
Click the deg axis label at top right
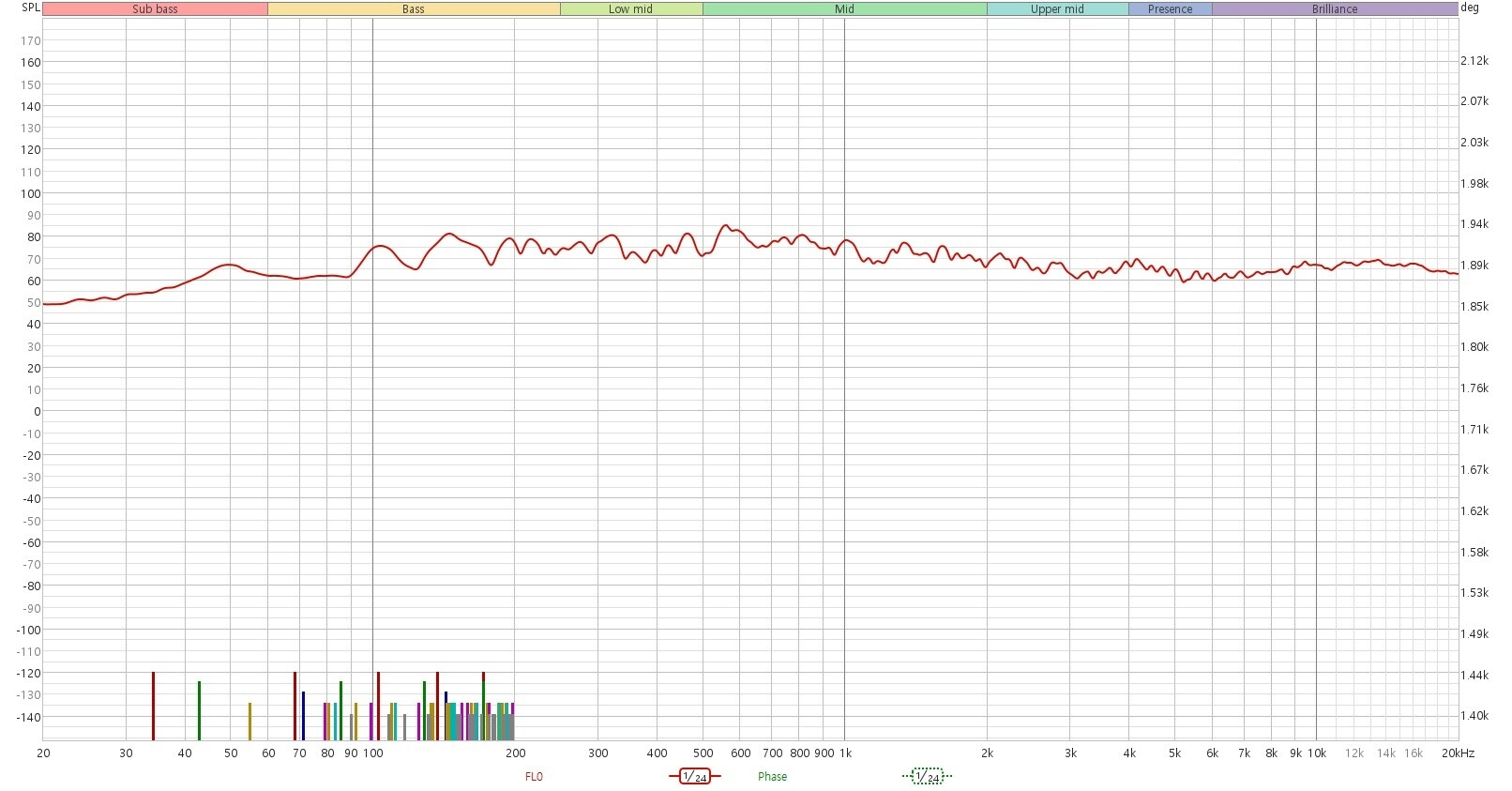click(1470, 8)
